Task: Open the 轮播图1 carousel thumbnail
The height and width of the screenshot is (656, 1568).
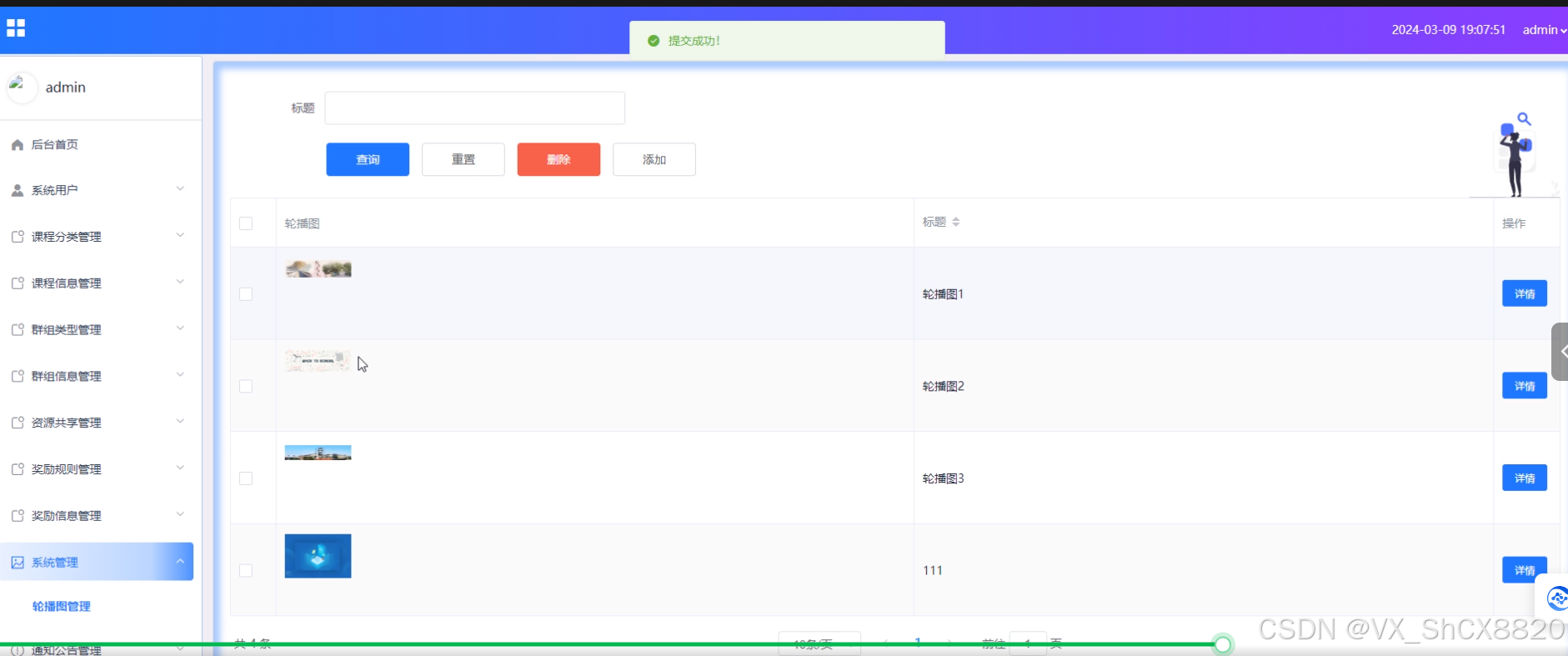Action: 318,269
